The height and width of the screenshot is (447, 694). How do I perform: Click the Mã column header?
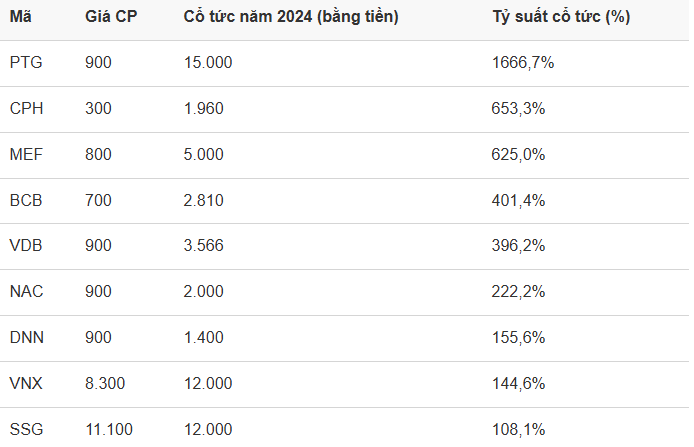point(21,17)
